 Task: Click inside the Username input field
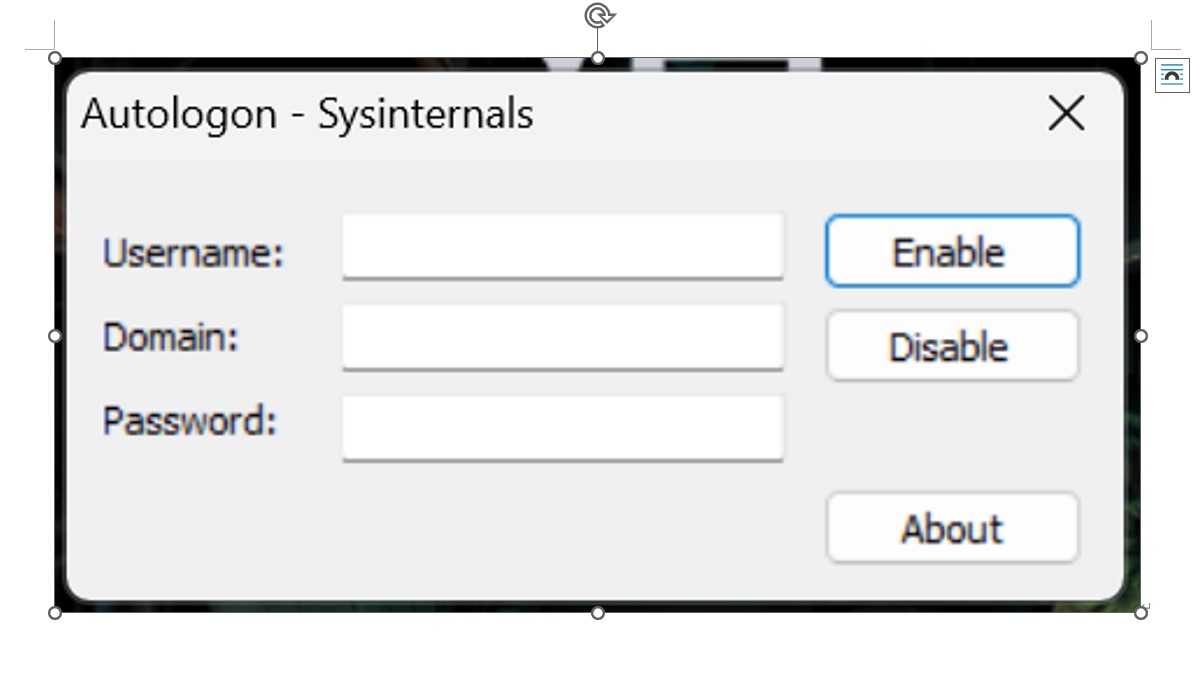coord(562,246)
